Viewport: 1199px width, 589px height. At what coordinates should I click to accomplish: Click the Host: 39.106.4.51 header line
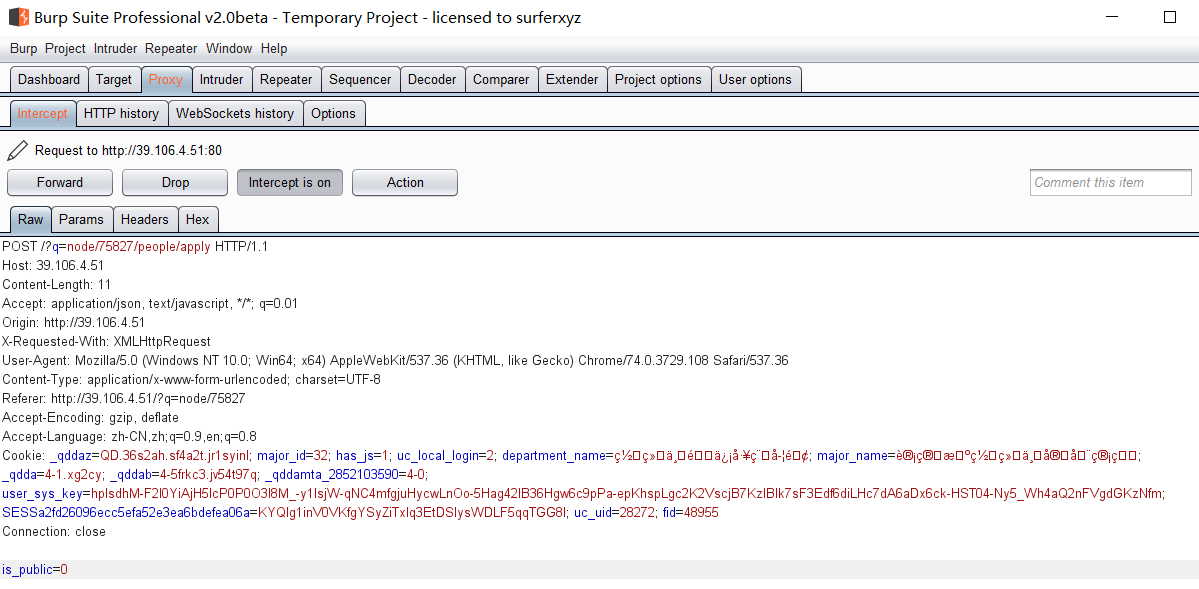[54, 265]
